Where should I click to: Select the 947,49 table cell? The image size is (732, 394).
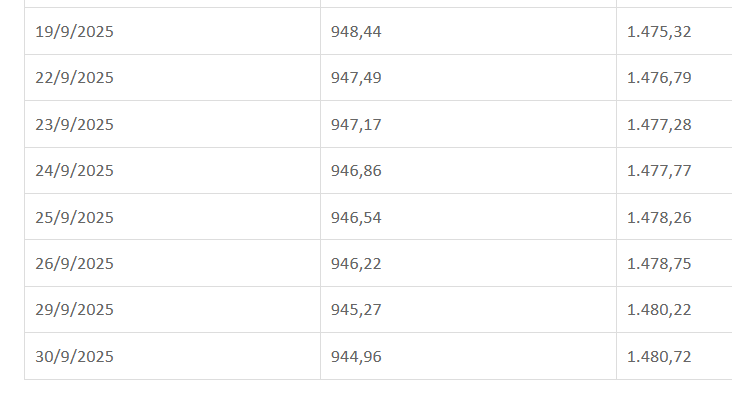pyautogui.click(x=468, y=77)
